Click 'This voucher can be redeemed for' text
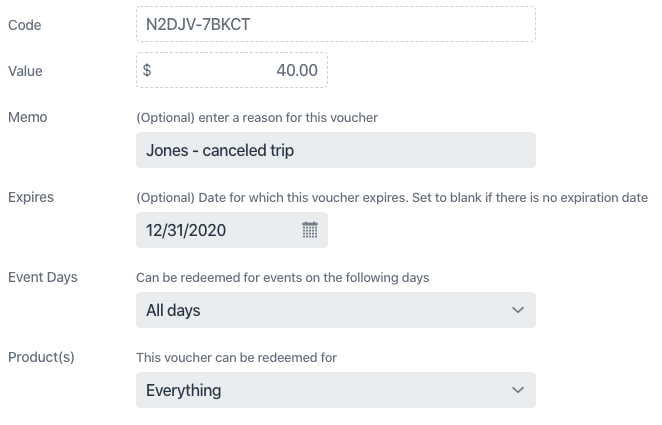662x425 pixels. click(x=236, y=357)
